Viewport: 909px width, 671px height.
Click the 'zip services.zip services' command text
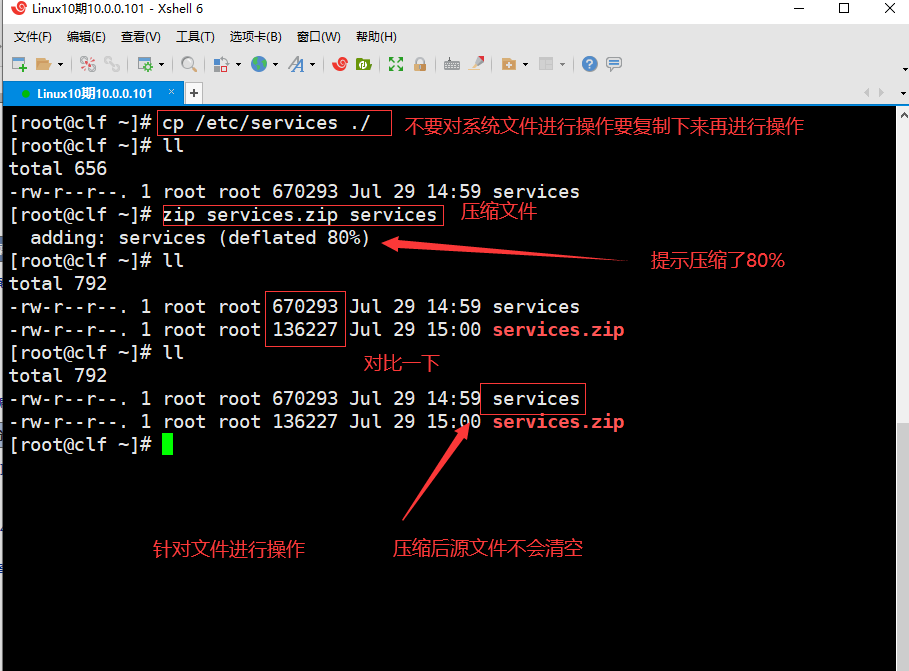pos(299,215)
